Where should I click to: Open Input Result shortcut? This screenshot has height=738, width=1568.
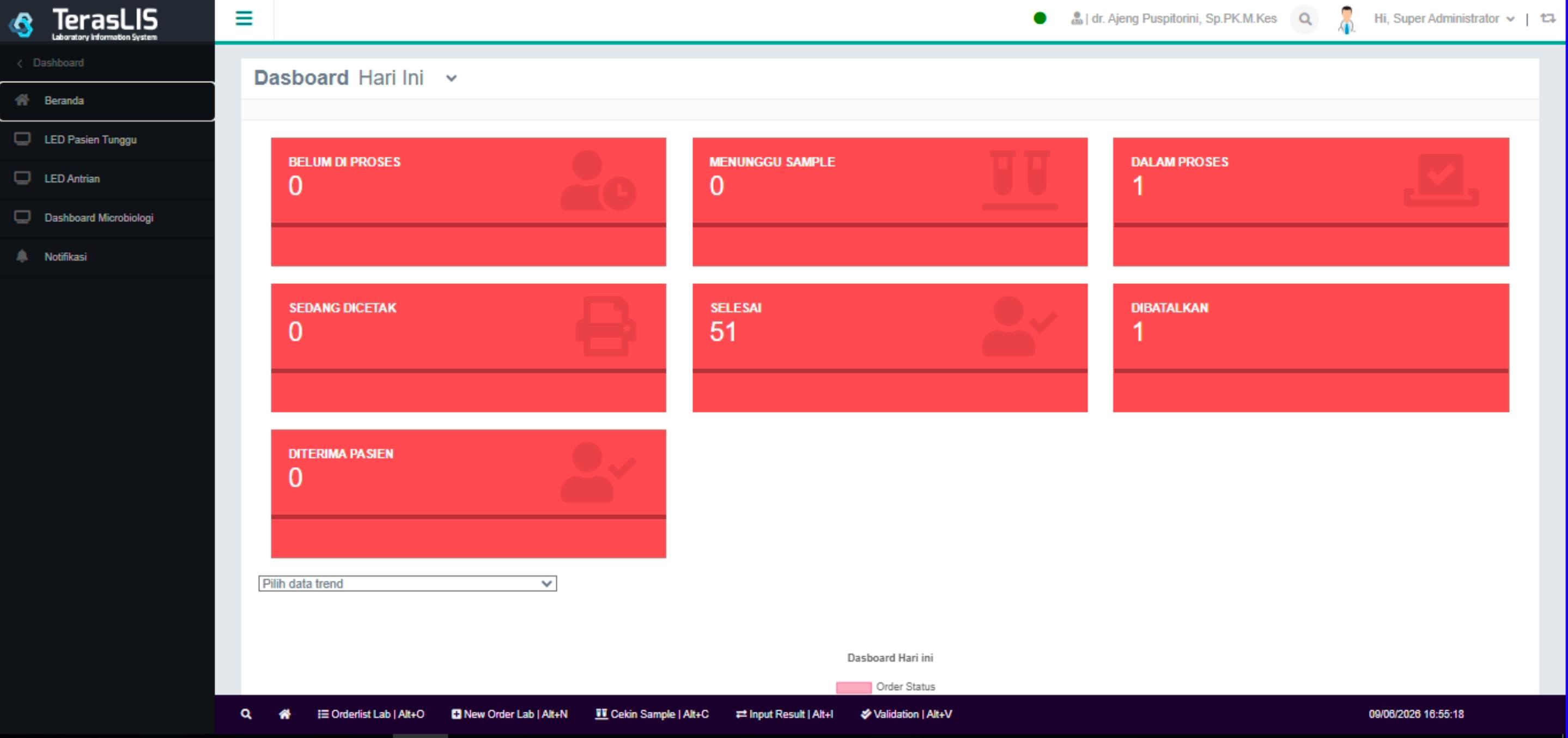click(x=785, y=713)
